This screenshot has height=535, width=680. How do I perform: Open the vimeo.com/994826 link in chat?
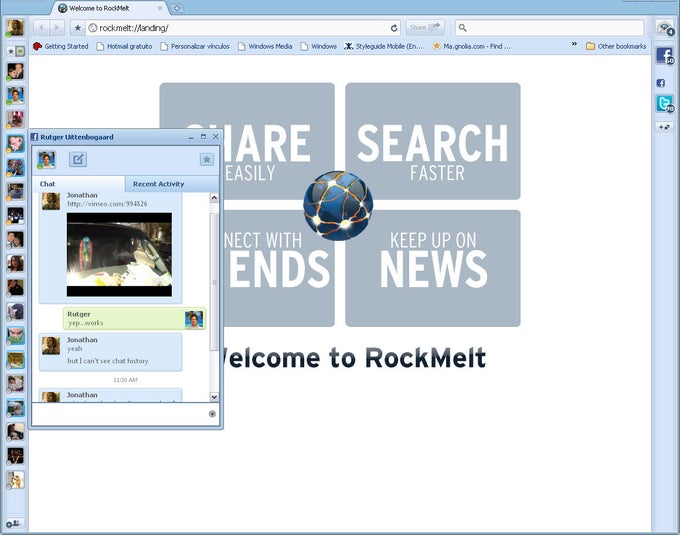107,204
